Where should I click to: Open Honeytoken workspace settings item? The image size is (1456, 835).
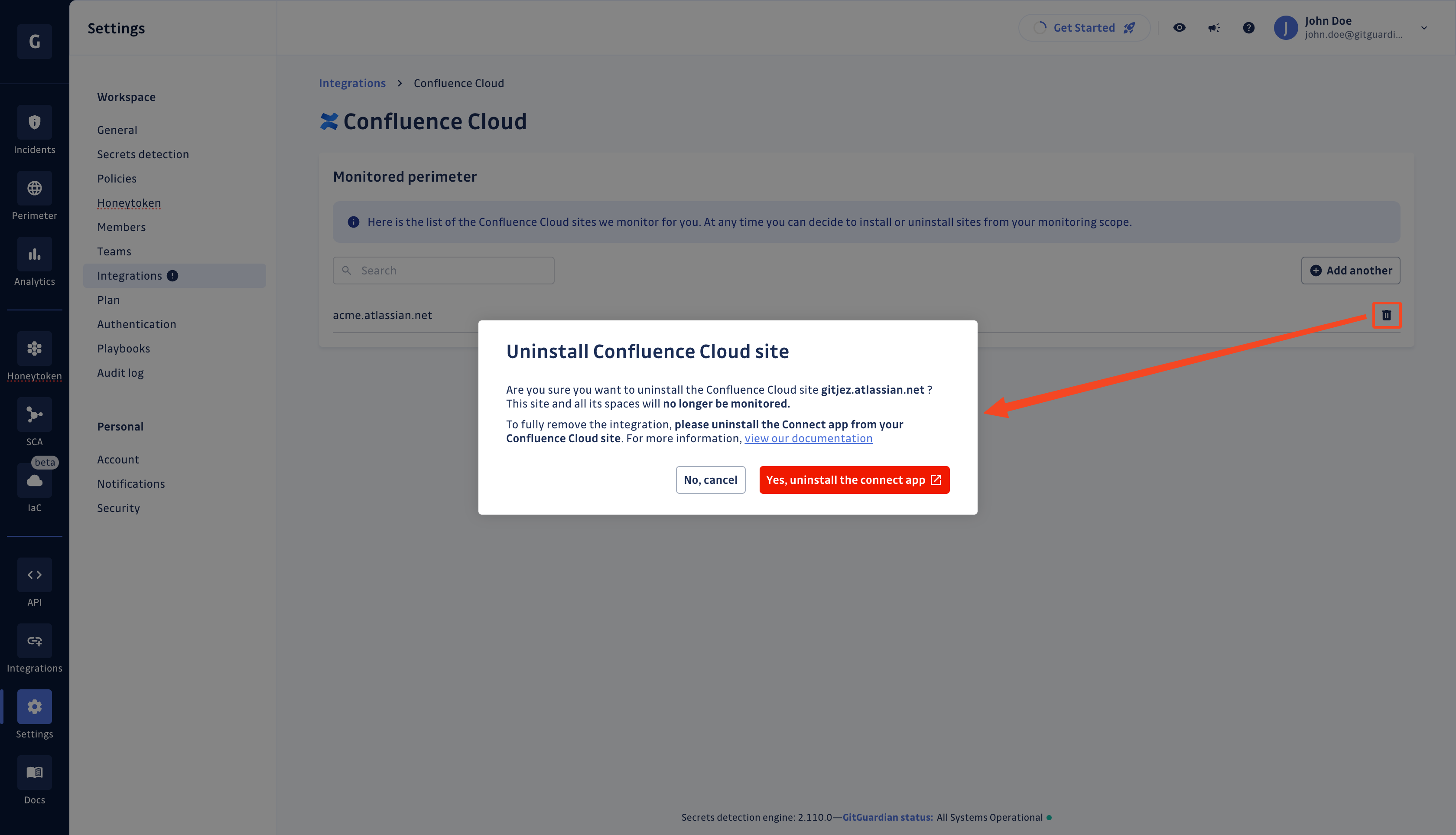pos(129,203)
